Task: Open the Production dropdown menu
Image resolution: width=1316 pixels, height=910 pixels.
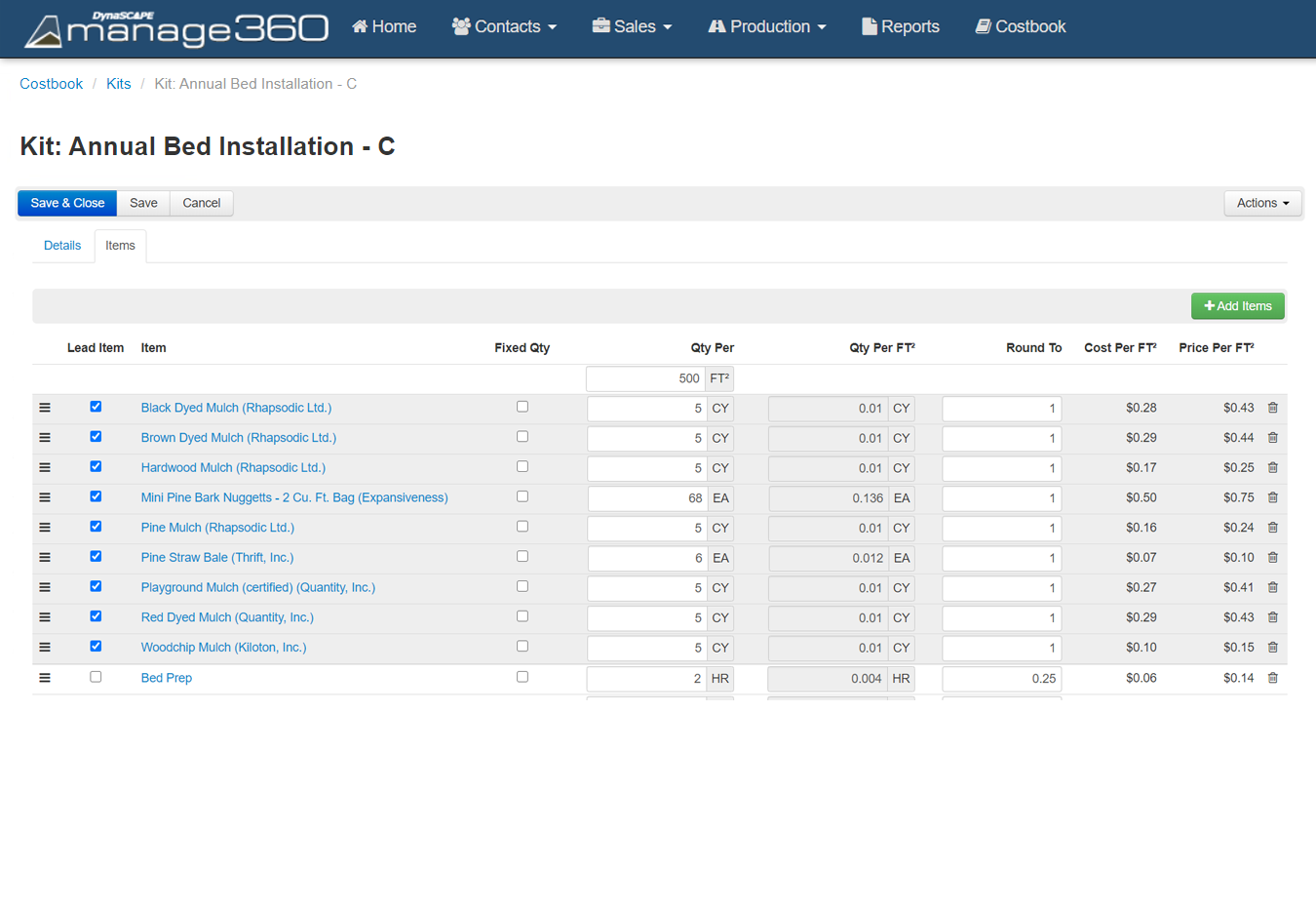Action: click(x=767, y=27)
